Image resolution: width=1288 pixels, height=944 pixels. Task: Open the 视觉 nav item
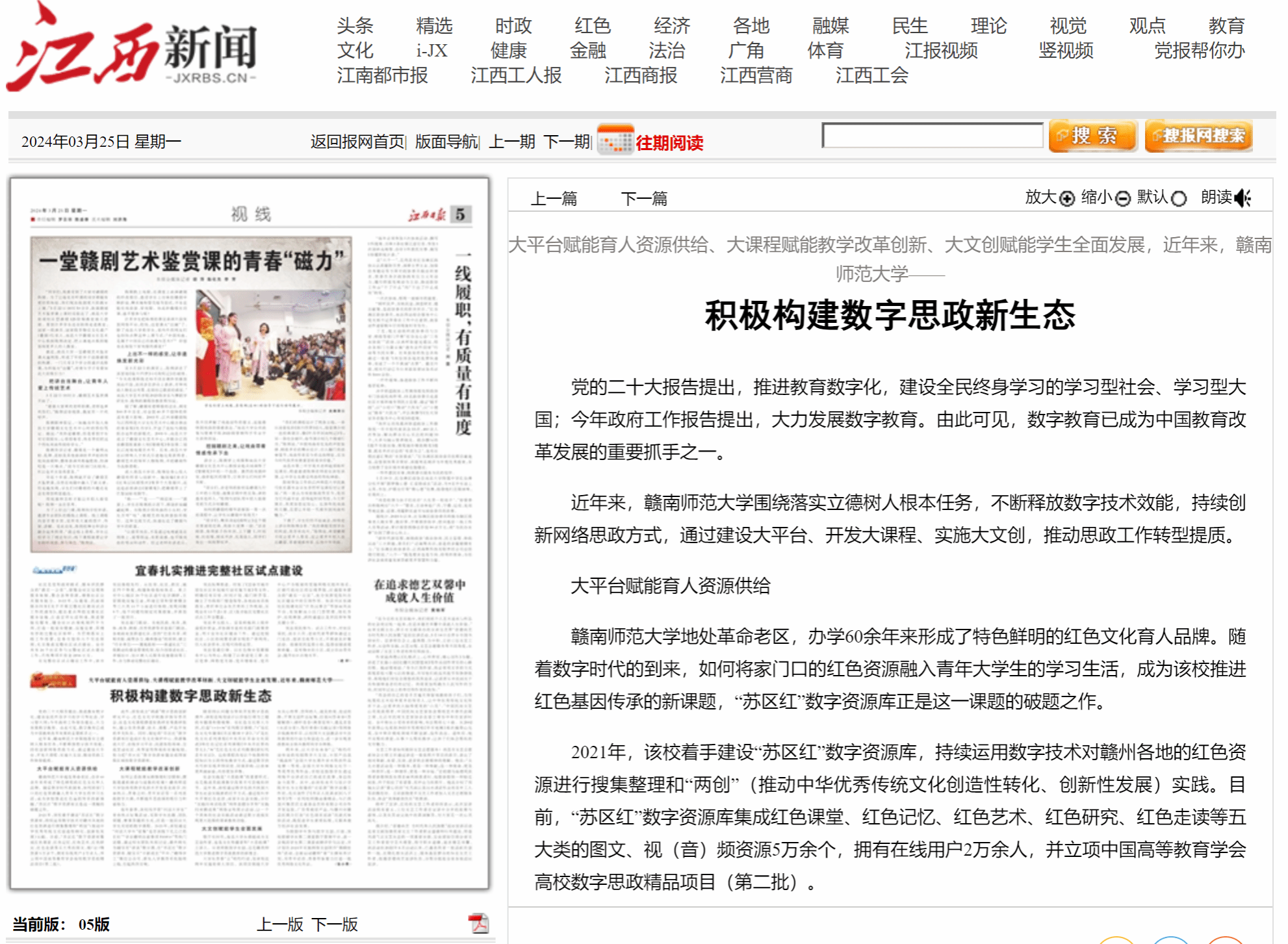coord(1068,26)
